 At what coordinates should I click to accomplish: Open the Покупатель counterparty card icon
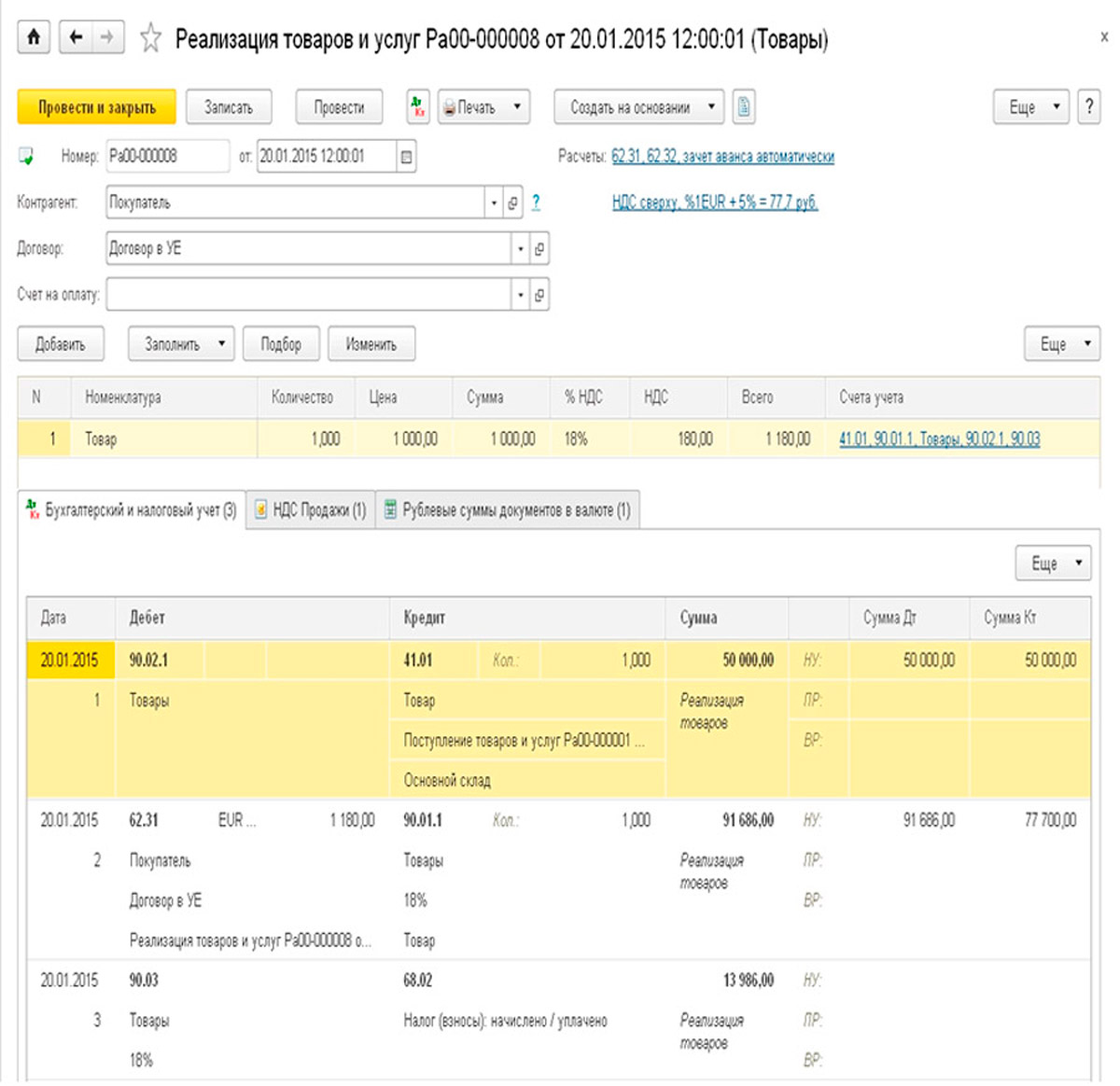tap(512, 203)
